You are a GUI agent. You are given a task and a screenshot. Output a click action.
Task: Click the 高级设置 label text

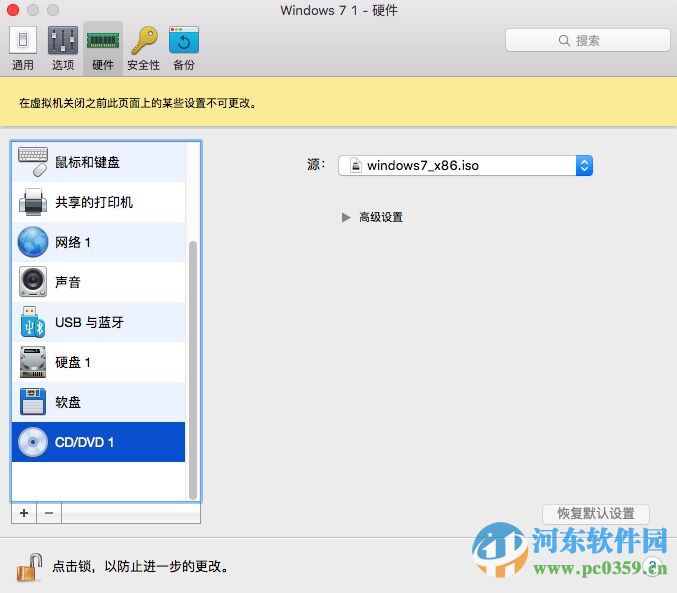381,217
